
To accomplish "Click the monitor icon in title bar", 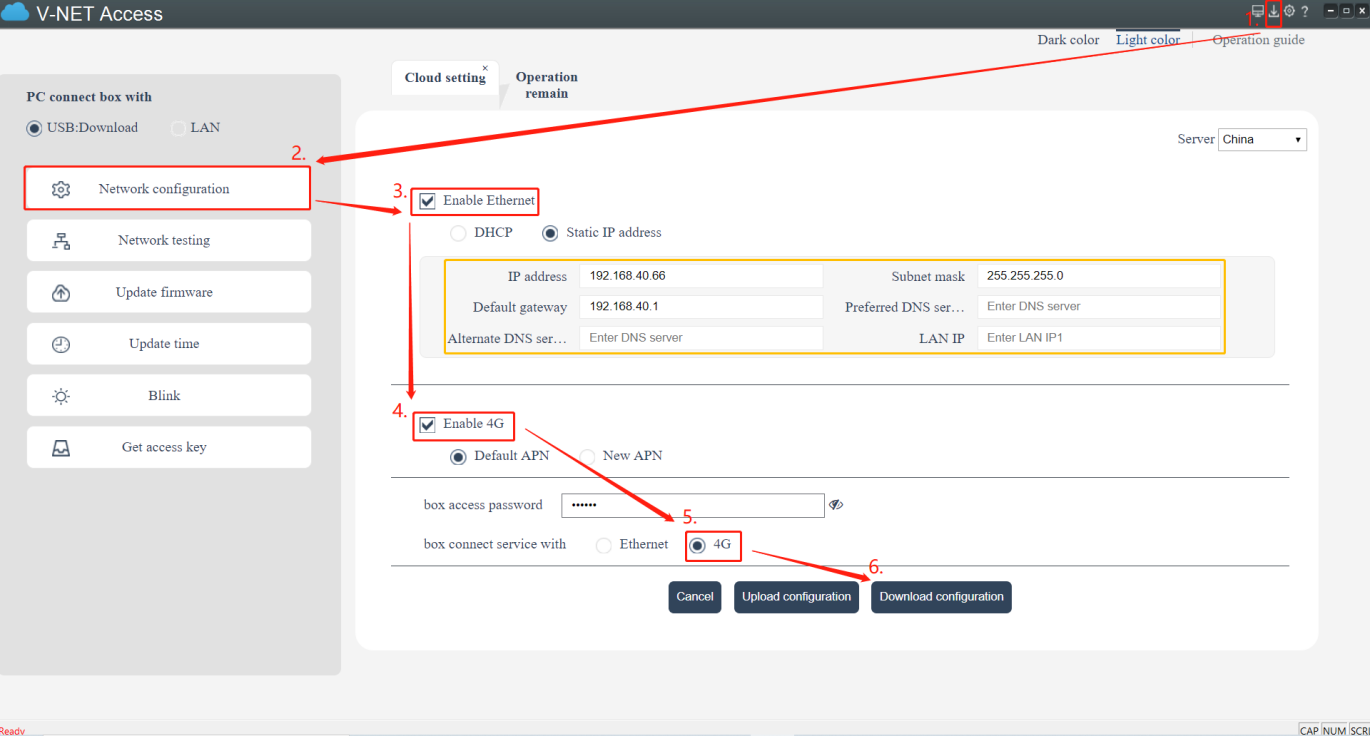I will tap(1257, 12).
